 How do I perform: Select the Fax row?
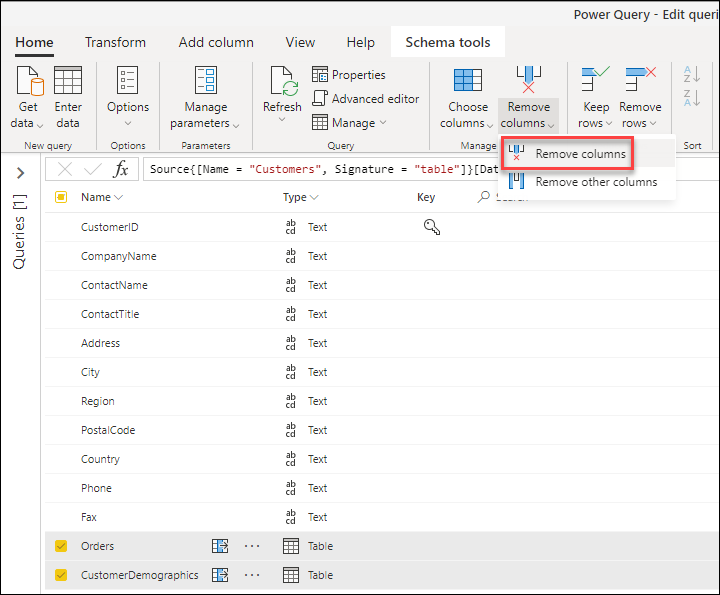click(382, 516)
